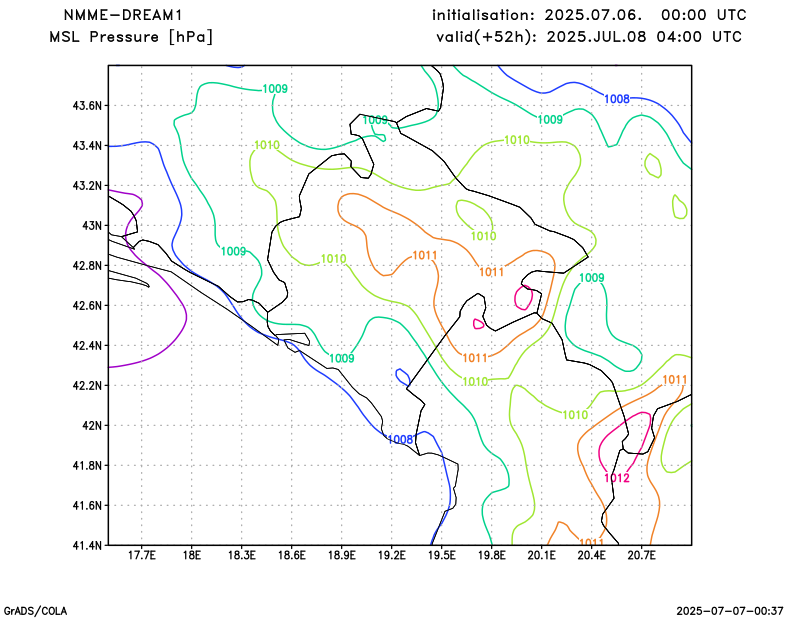Select the MSL Pressure [hPa] heading
The height and width of the screenshot is (618, 800).
(131, 37)
